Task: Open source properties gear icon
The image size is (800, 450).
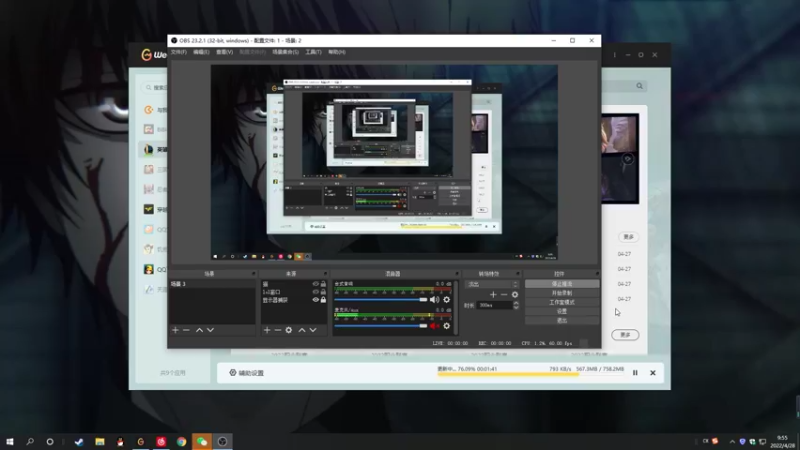Action: coord(289,330)
